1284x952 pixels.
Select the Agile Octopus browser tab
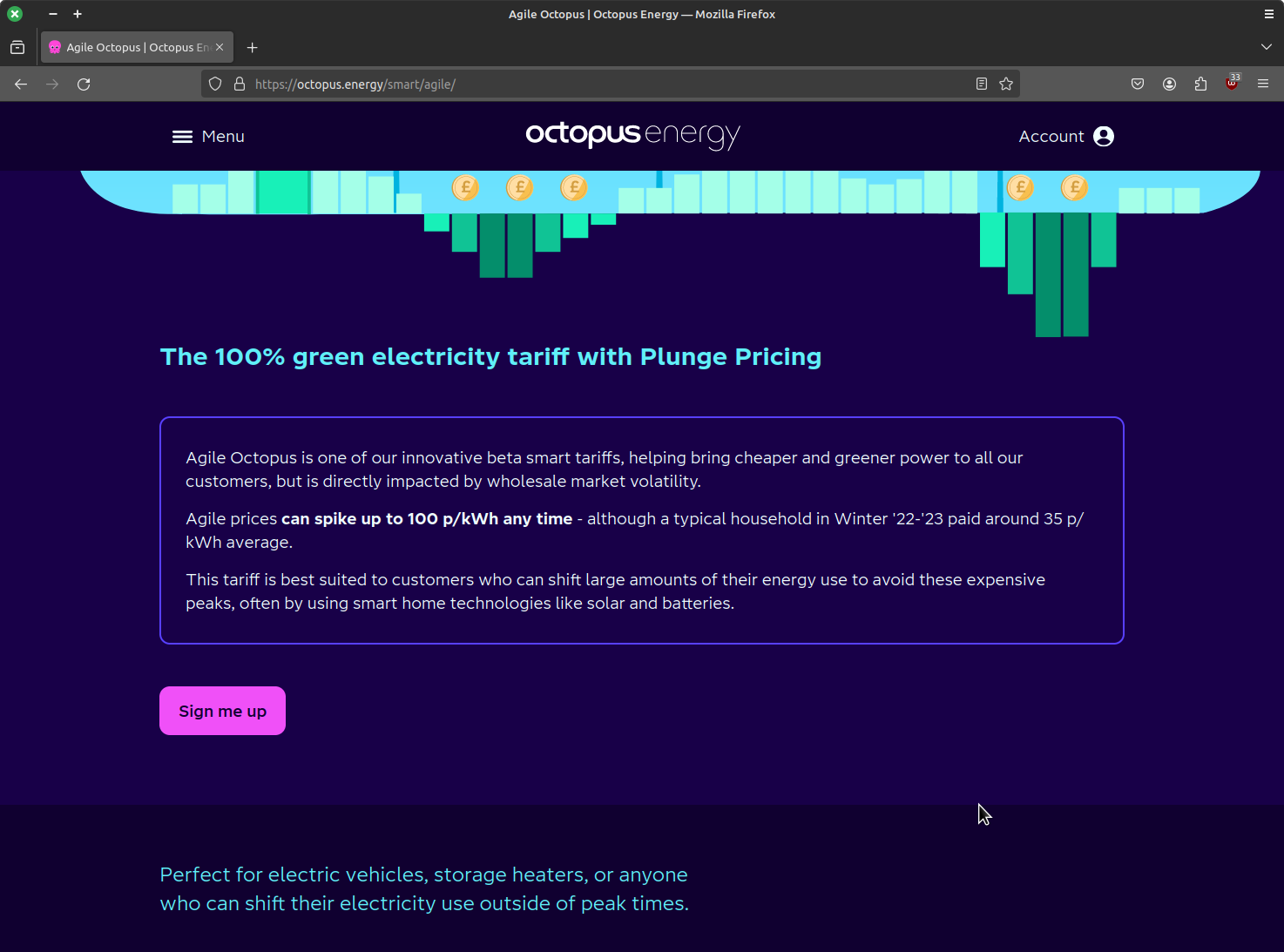138,48
